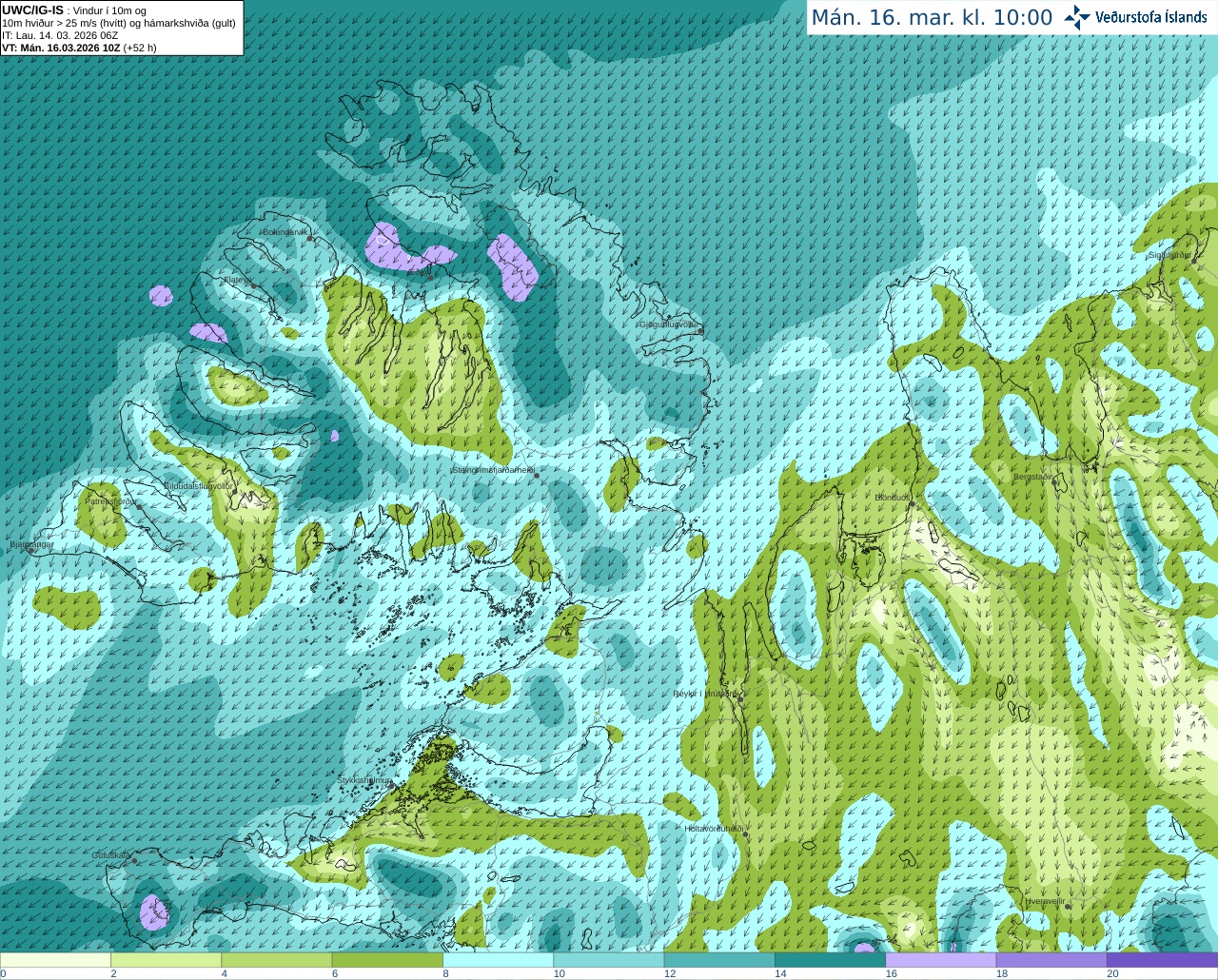Click the Gjögurflugvöllur station label
Image resolution: width=1218 pixels, height=980 pixels.
click(x=669, y=324)
